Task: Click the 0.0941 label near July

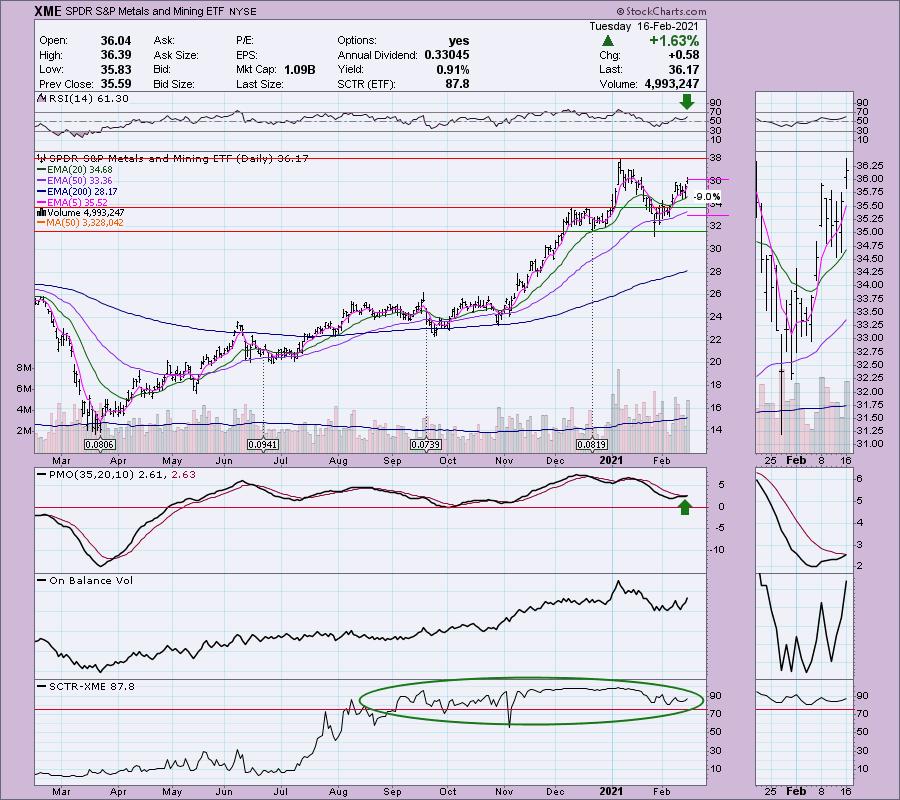Action: point(262,445)
